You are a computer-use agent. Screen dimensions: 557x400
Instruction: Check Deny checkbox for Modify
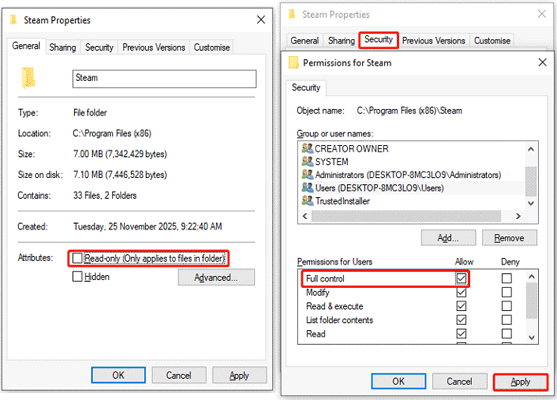pyautogui.click(x=507, y=292)
